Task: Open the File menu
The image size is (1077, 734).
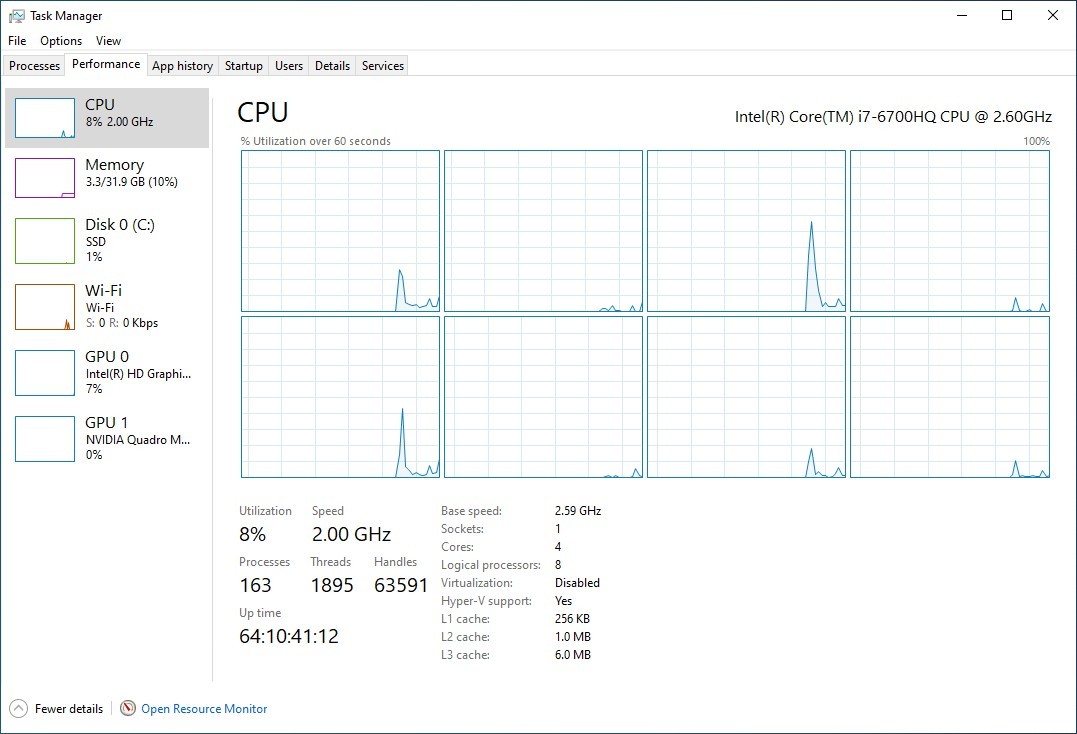Action: [x=17, y=41]
